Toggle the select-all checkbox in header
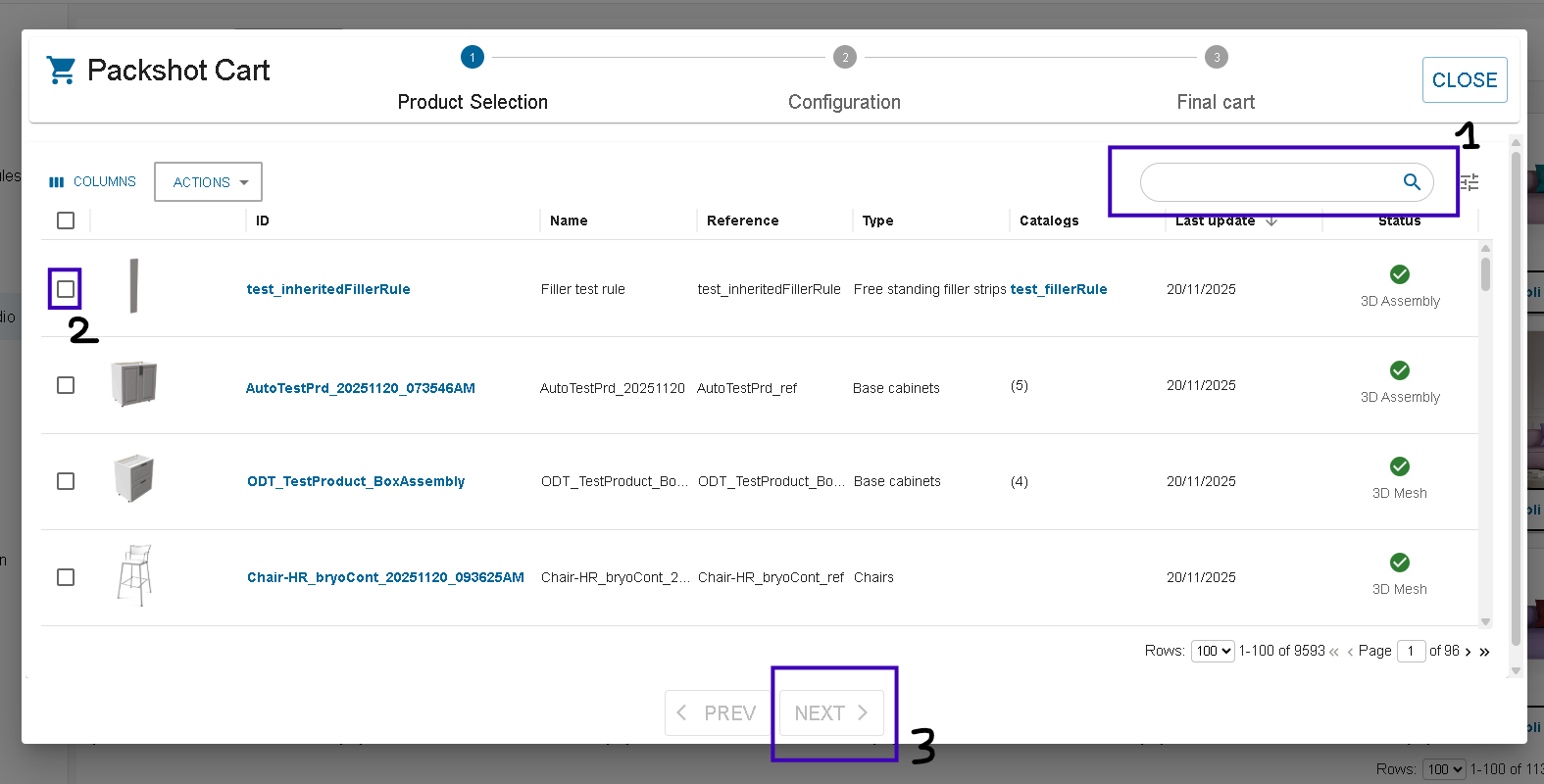Screen dimensions: 1544x784 (66, 220)
